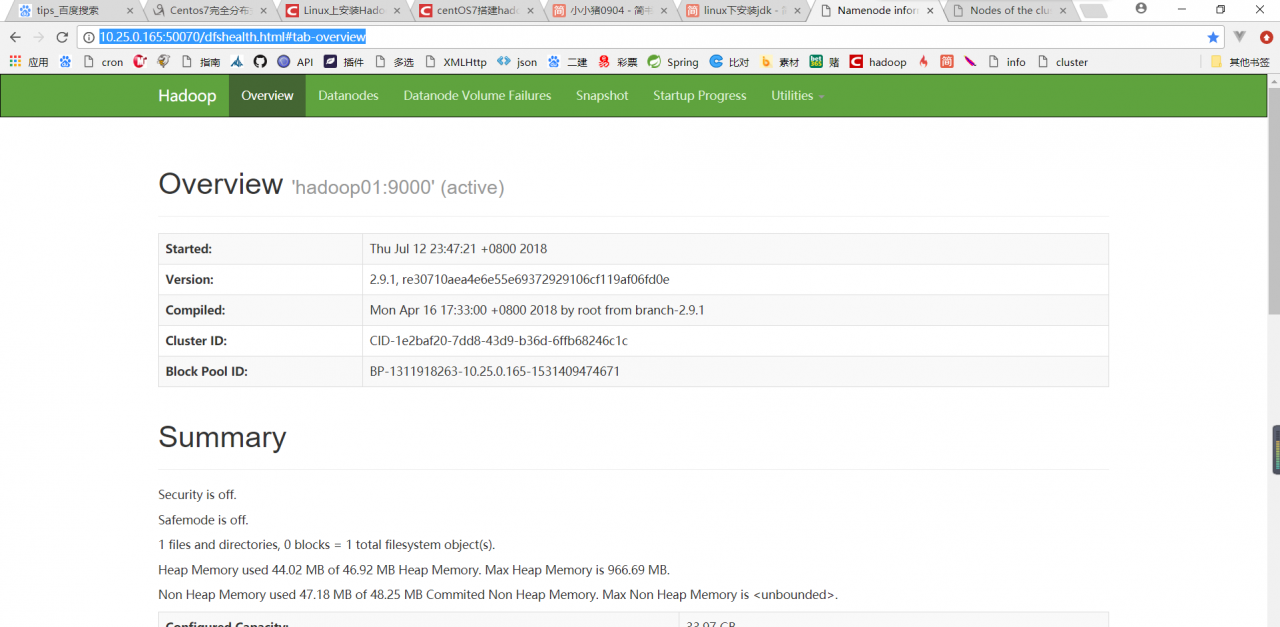Open the hadoop bookmark
The width and height of the screenshot is (1280, 627).
(878, 62)
